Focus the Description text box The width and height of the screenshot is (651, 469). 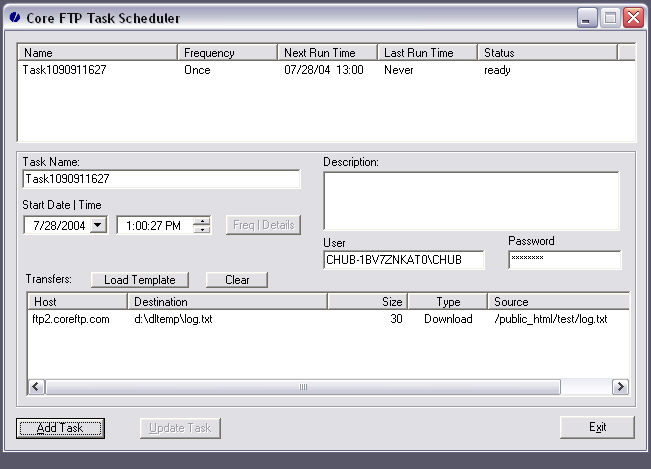click(470, 201)
